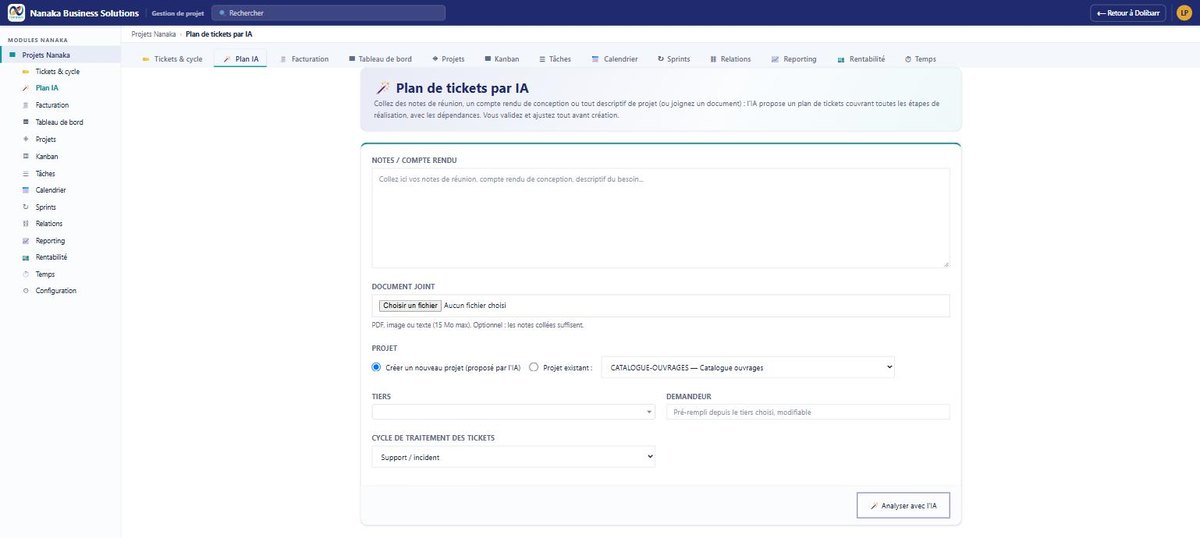Click the Sprints icon in sidebar
Screen dimensions: 1200x538
coord(26,207)
